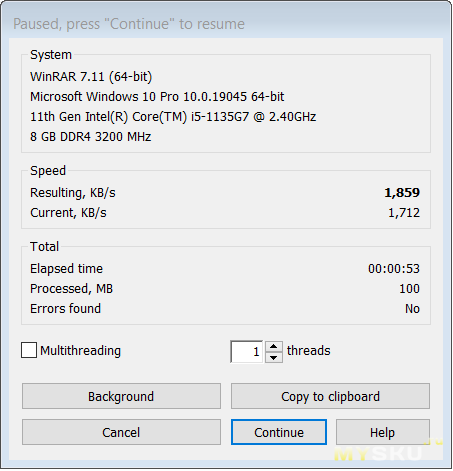Decrease threads with the down arrow

tap(274, 357)
